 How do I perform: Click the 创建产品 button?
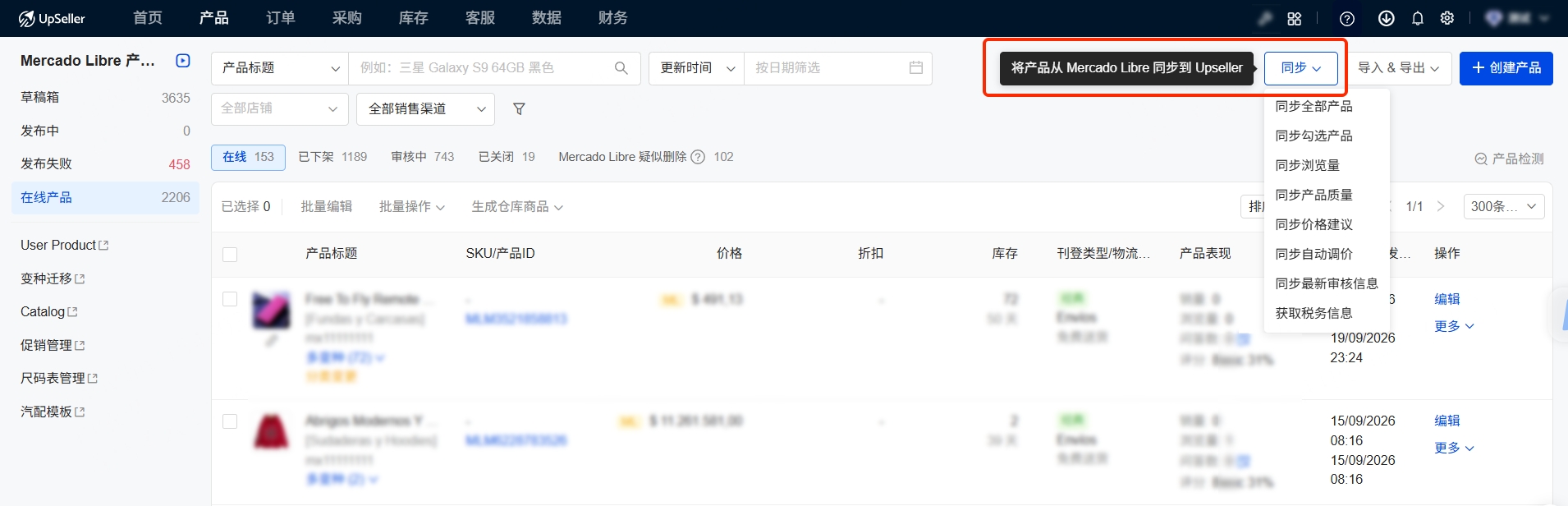tap(1506, 68)
